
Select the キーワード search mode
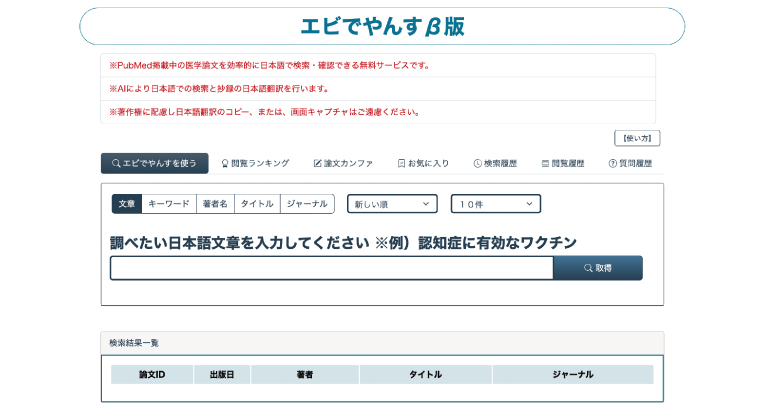pos(168,203)
